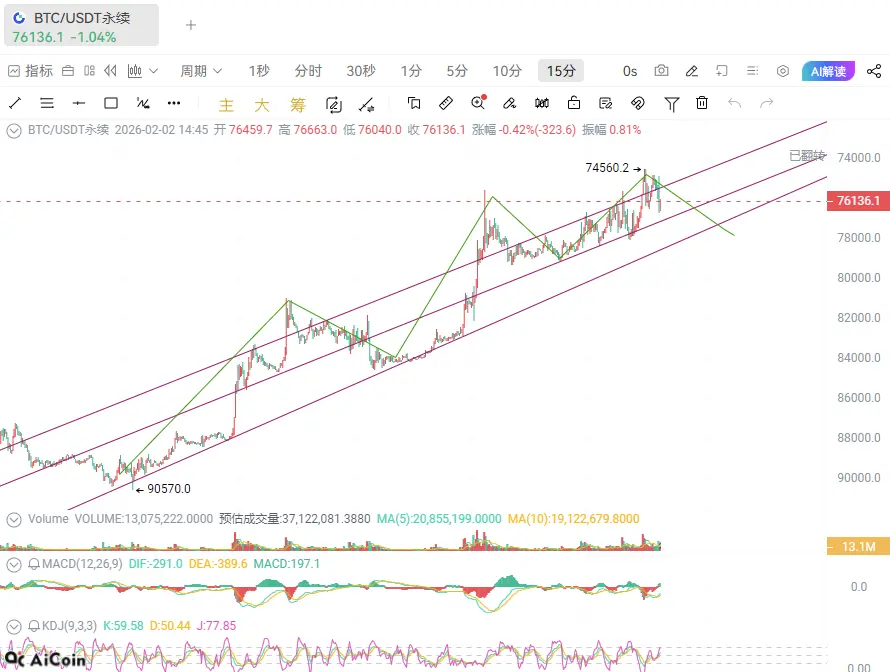This screenshot has height=672, width=890.
Task: Select the zigzag wave pattern tool
Action: click(142, 103)
